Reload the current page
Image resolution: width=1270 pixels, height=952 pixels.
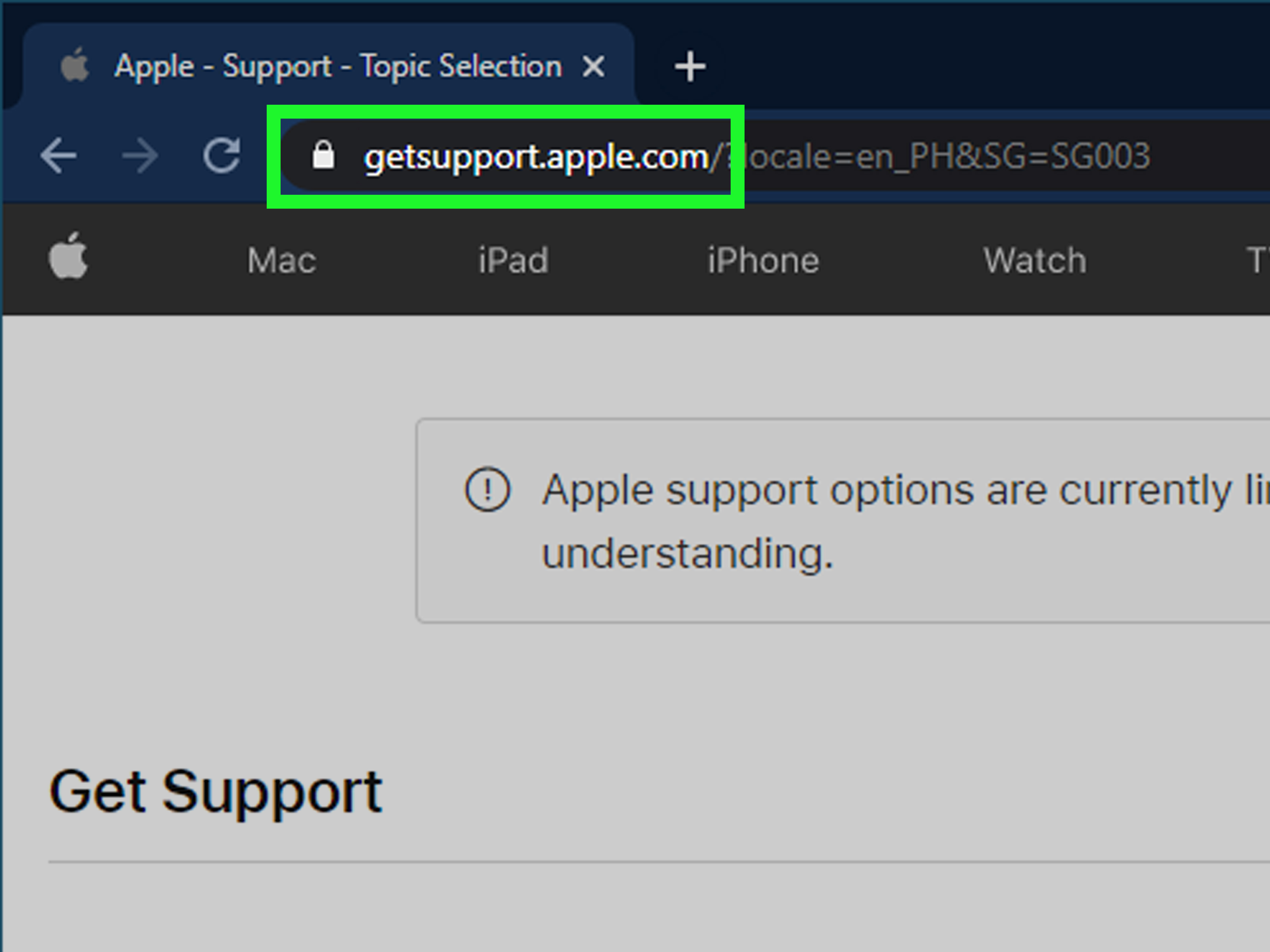tap(221, 155)
